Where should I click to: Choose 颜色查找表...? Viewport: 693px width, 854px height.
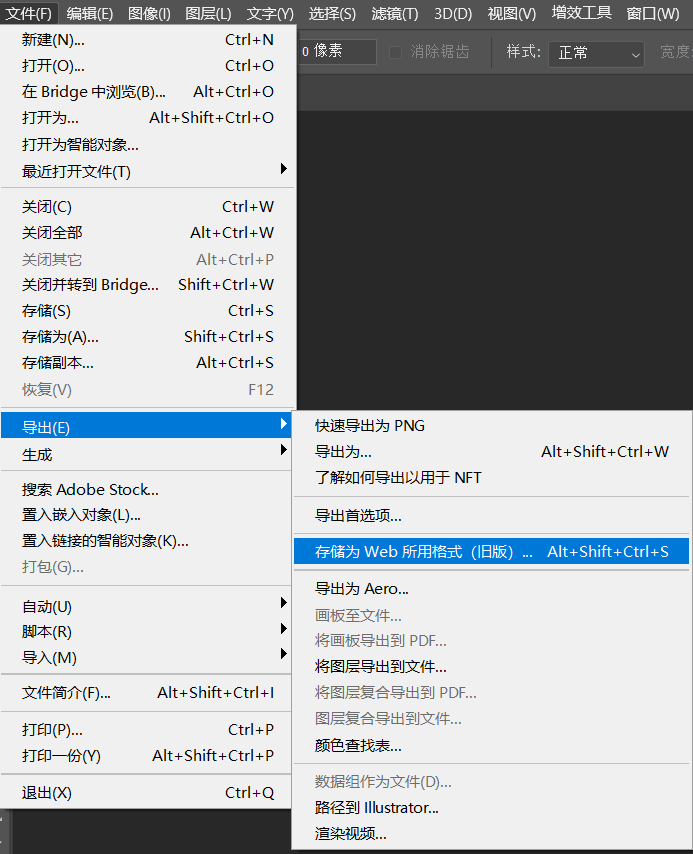pos(491,746)
